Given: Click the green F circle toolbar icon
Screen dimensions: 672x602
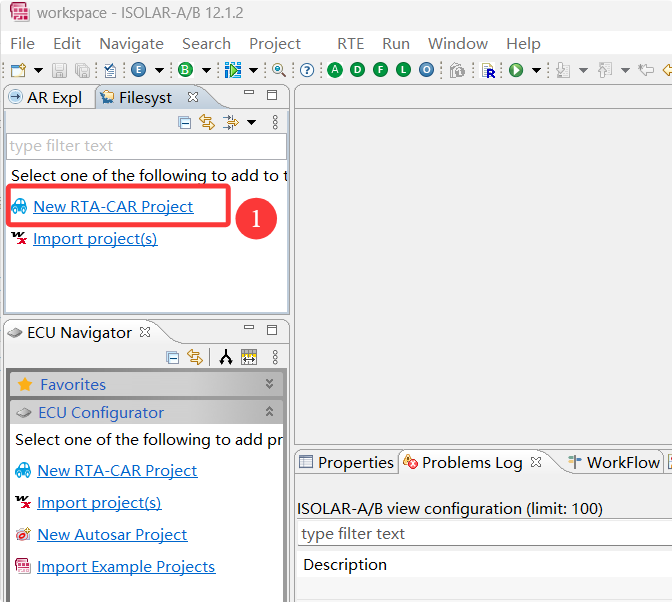Looking at the screenshot, I should click(x=381, y=70).
